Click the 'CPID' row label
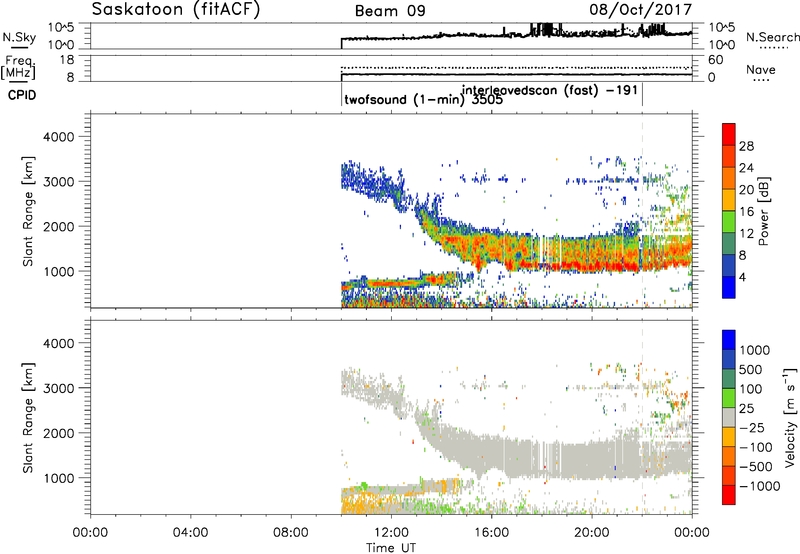800x554 pixels. [22, 95]
